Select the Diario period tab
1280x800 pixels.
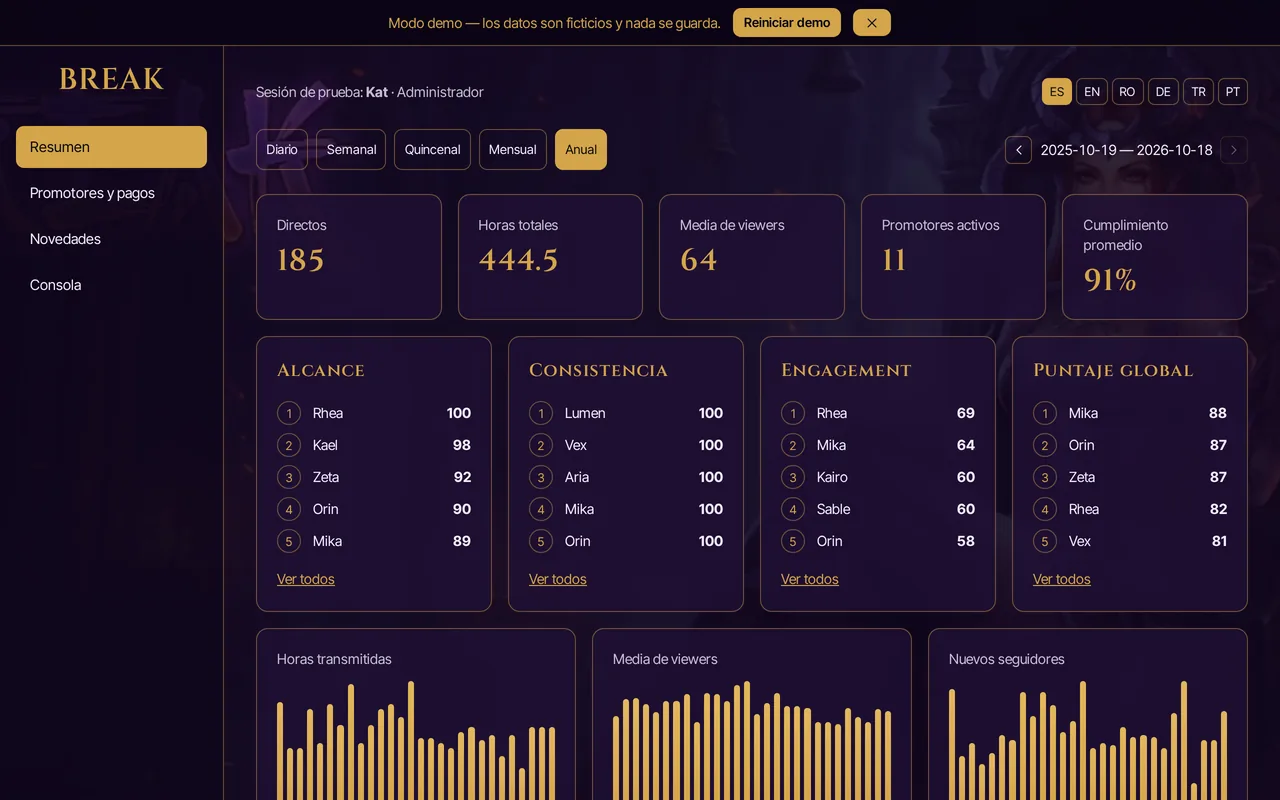(282, 150)
